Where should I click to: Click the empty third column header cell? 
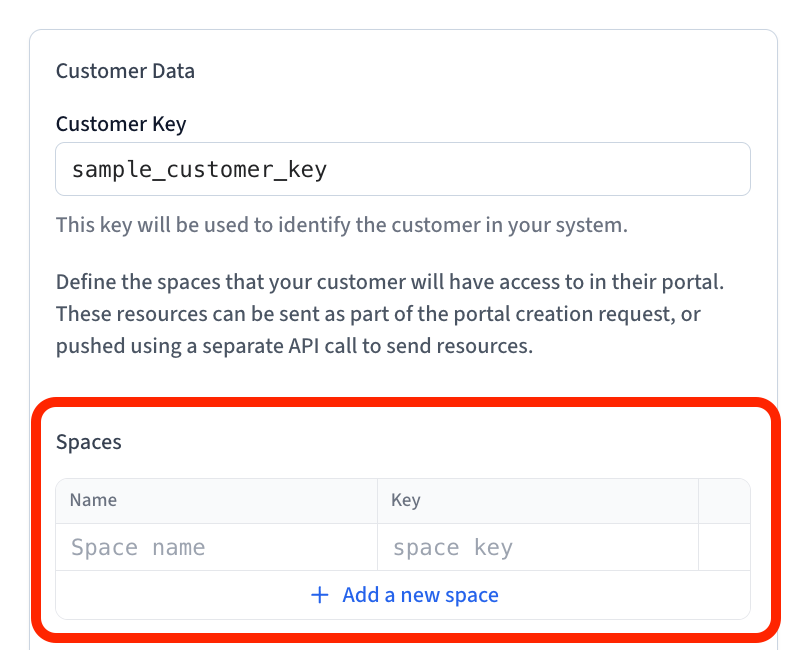tap(723, 500)
